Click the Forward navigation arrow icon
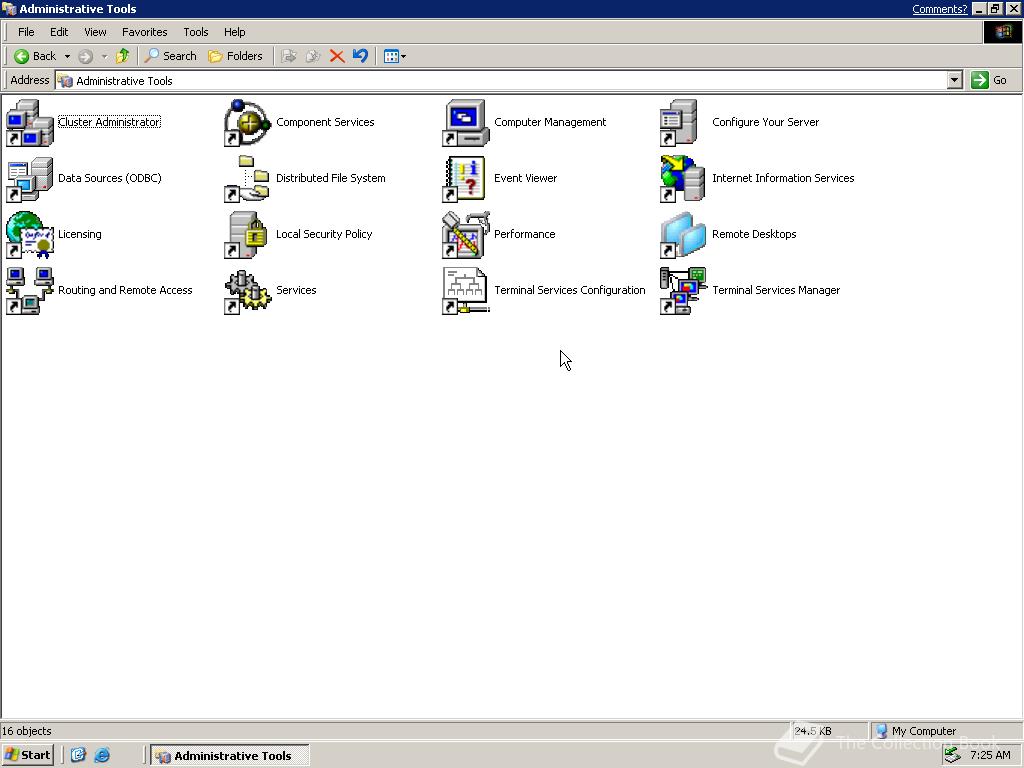 tap(86, 57)
